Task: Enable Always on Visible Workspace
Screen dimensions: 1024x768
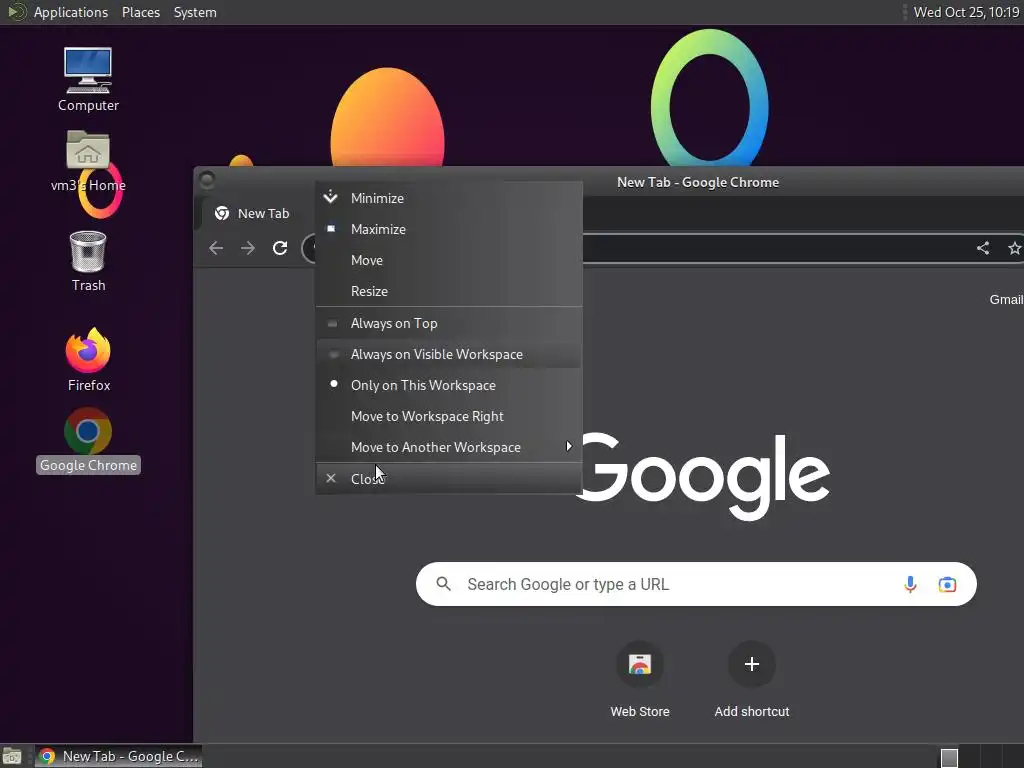Action: (449, 354)
